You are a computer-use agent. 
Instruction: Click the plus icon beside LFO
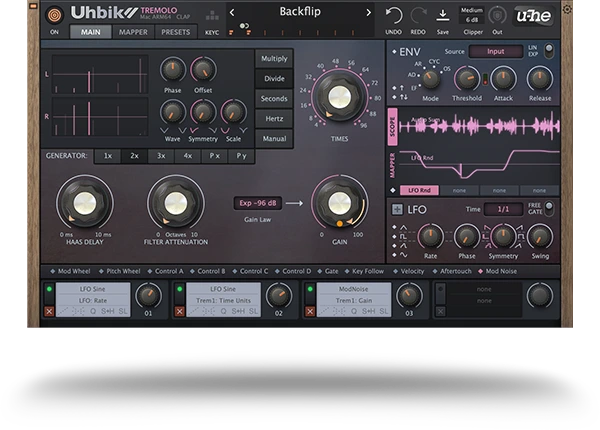click(397, 209)
